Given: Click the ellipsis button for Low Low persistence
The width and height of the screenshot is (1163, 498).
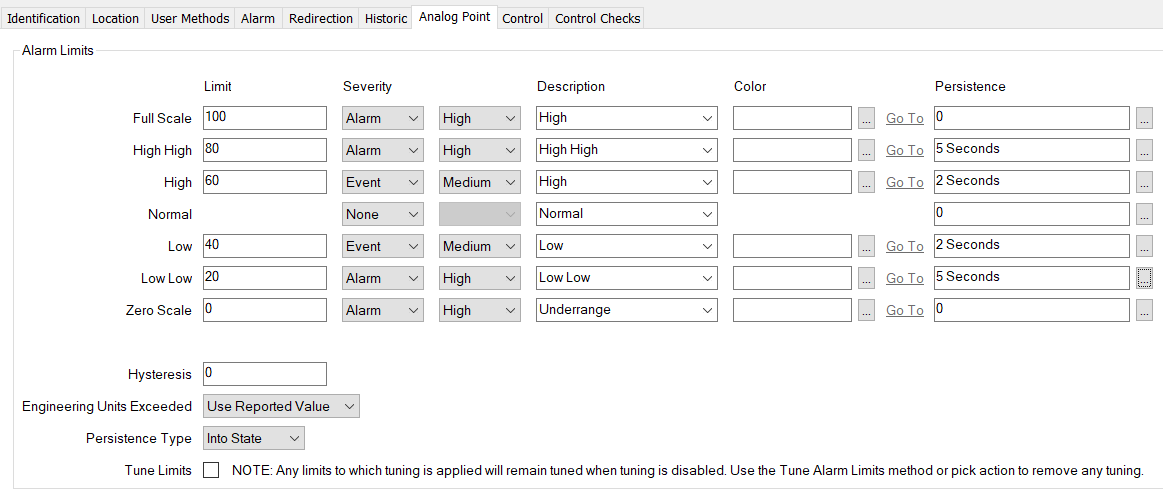Looking at the screenshot, I should click(1144, 279).
